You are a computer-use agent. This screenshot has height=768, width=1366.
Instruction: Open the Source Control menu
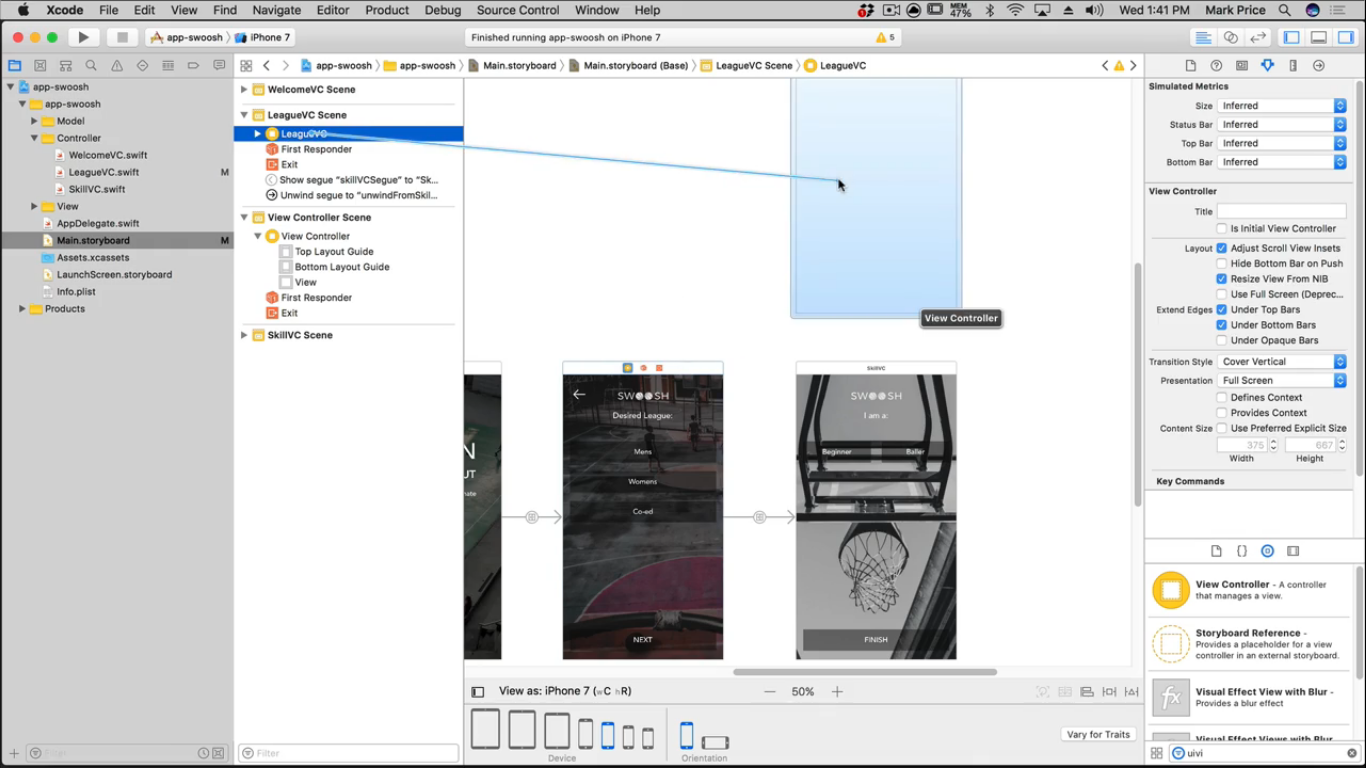pyautogui.click(x=517, y=10)
